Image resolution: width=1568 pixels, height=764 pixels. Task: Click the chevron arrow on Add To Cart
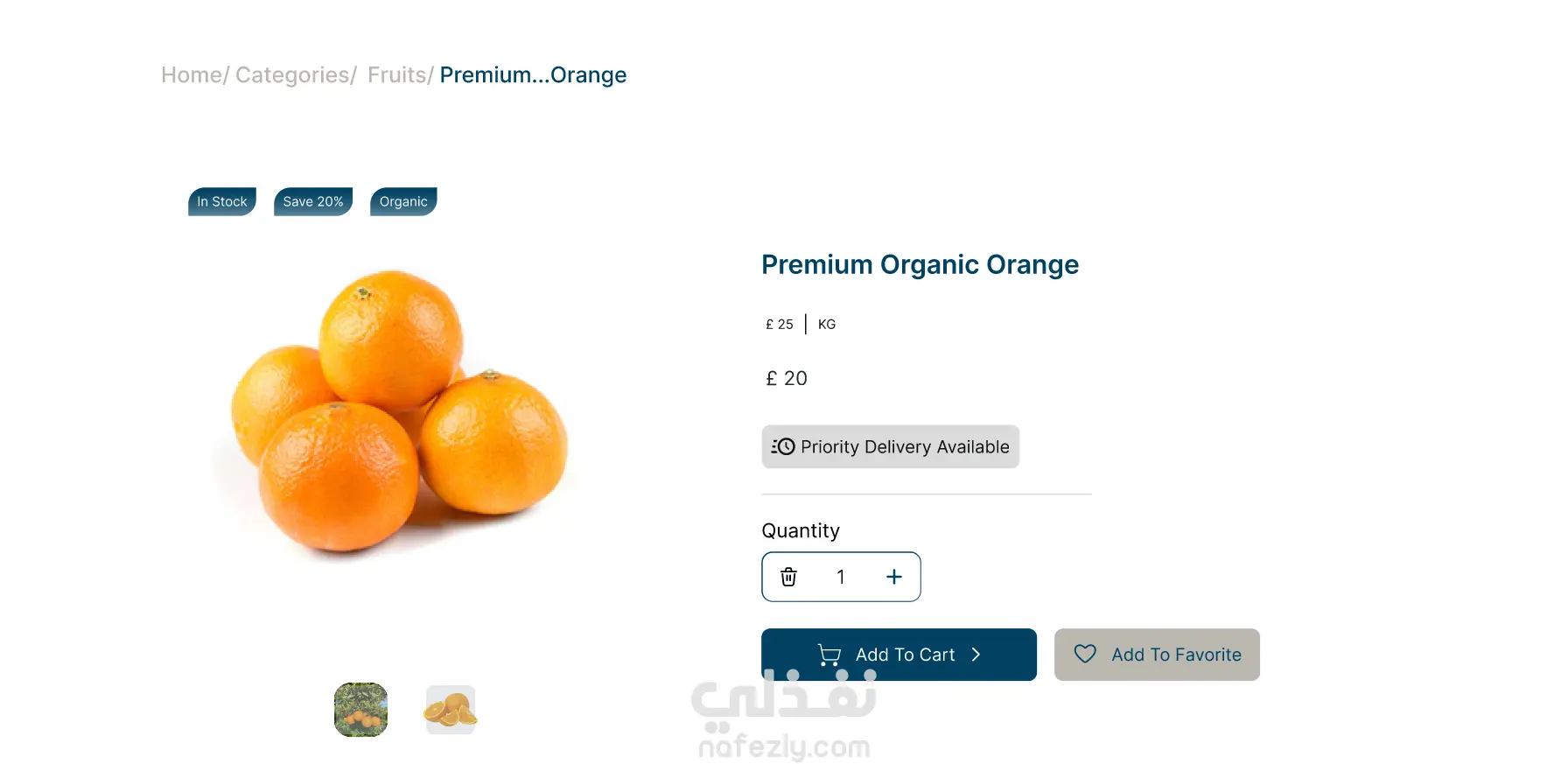(x=976, y=655)
